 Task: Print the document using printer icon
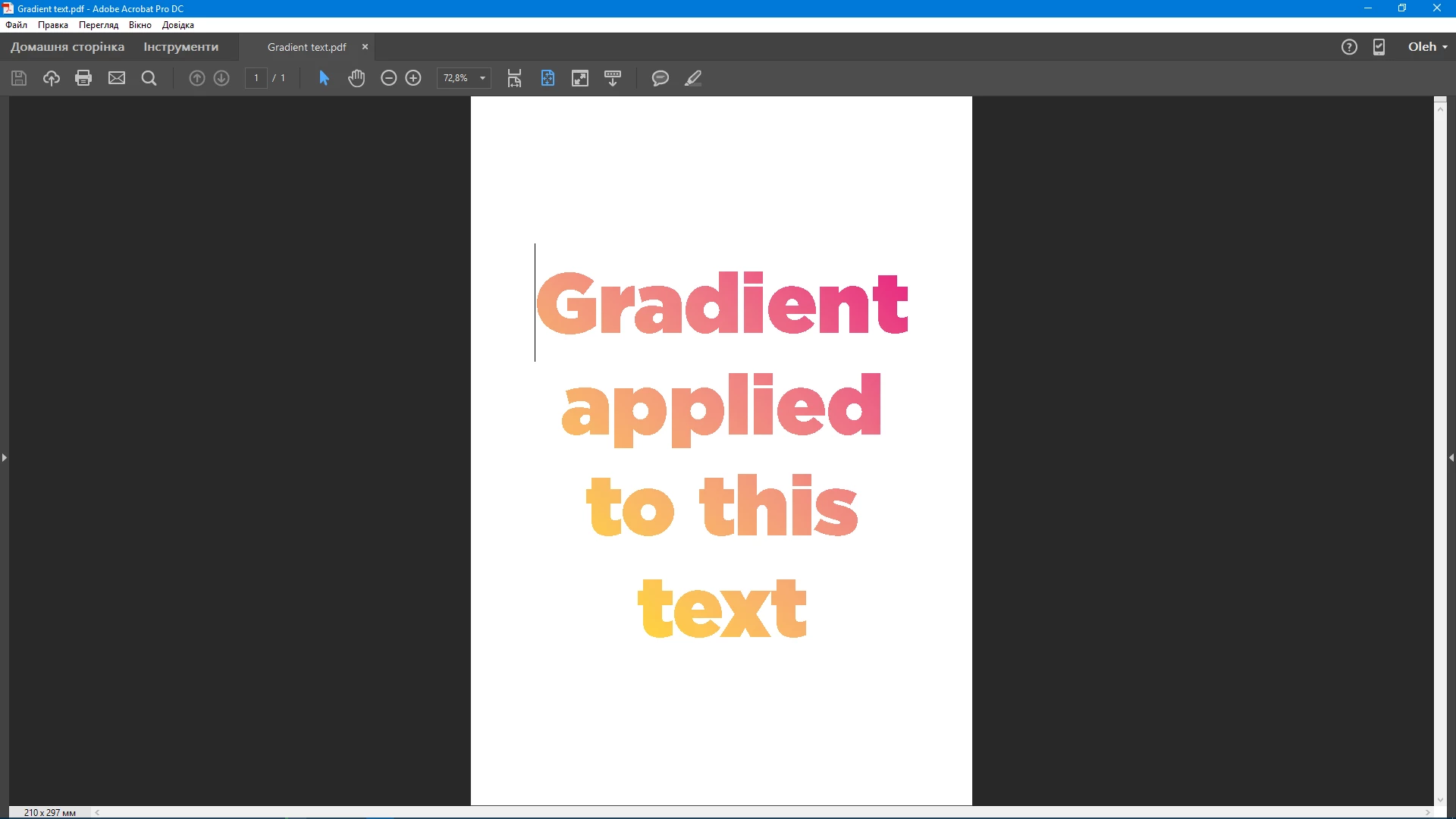pos(83,78)
